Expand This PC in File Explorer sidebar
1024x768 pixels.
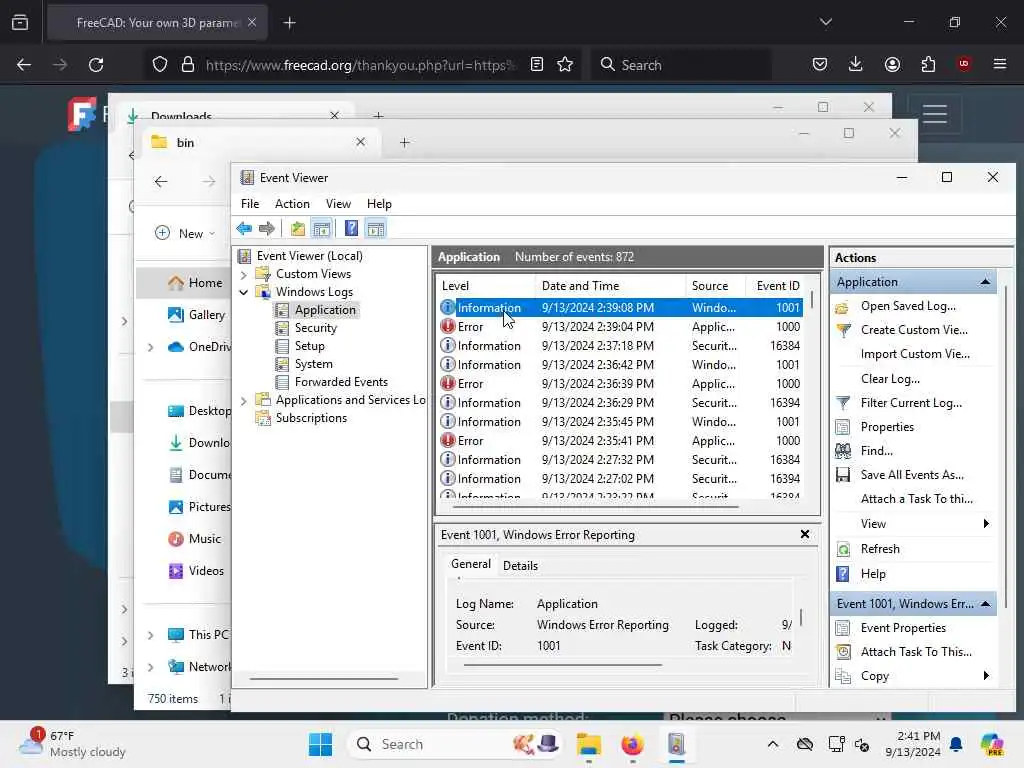tap(150, 635)
